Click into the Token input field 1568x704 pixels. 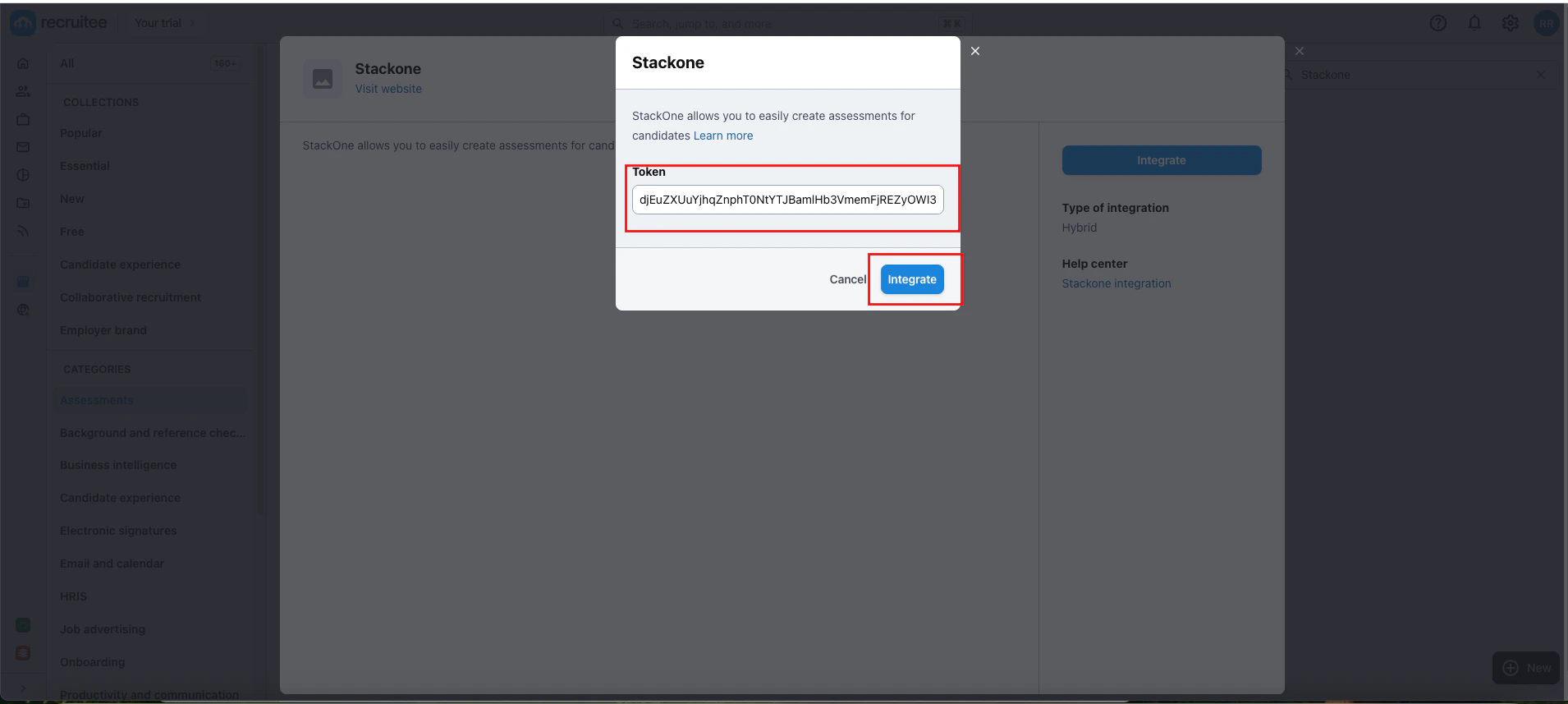788,200
